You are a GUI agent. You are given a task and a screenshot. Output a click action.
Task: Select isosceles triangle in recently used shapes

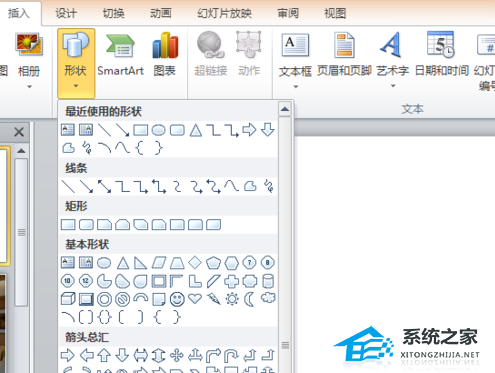tap(196, 130)
